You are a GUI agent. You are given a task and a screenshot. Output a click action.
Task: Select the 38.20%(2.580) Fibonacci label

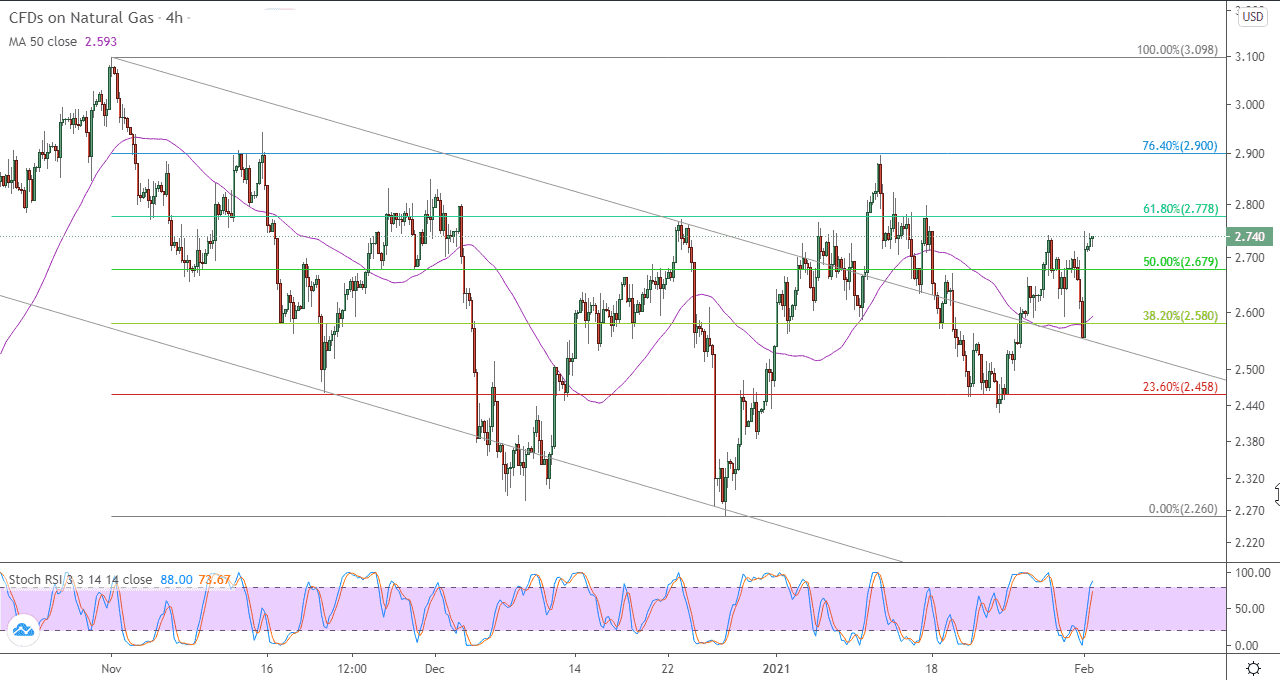pyautogui.click(x=1179, y=316)
